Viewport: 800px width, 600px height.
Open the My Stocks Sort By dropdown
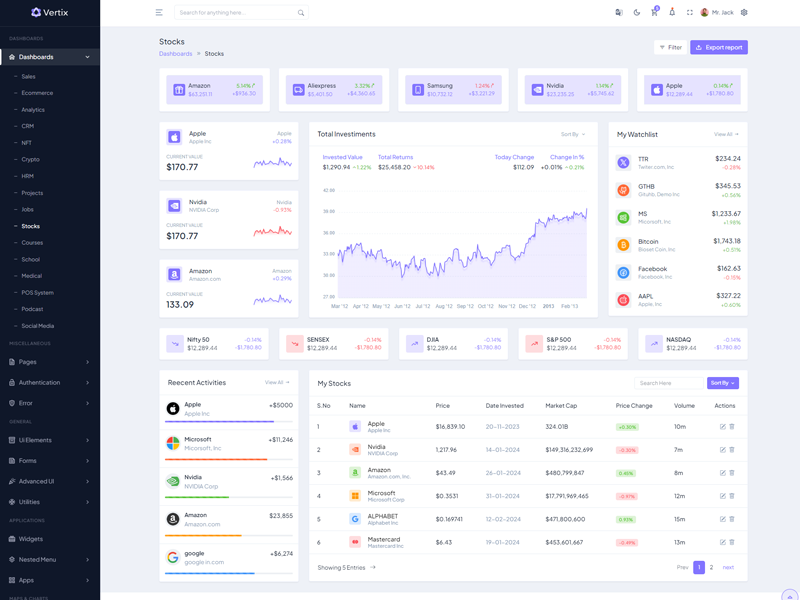pos(722,383)
